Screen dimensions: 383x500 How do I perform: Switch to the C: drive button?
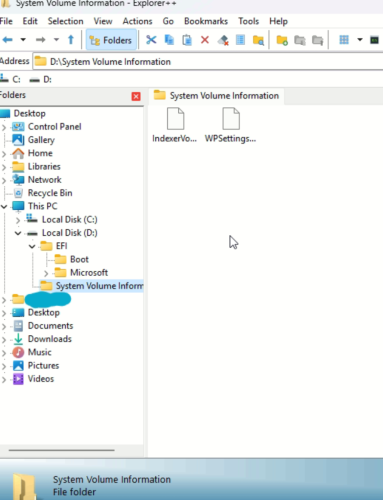(11, 79)
